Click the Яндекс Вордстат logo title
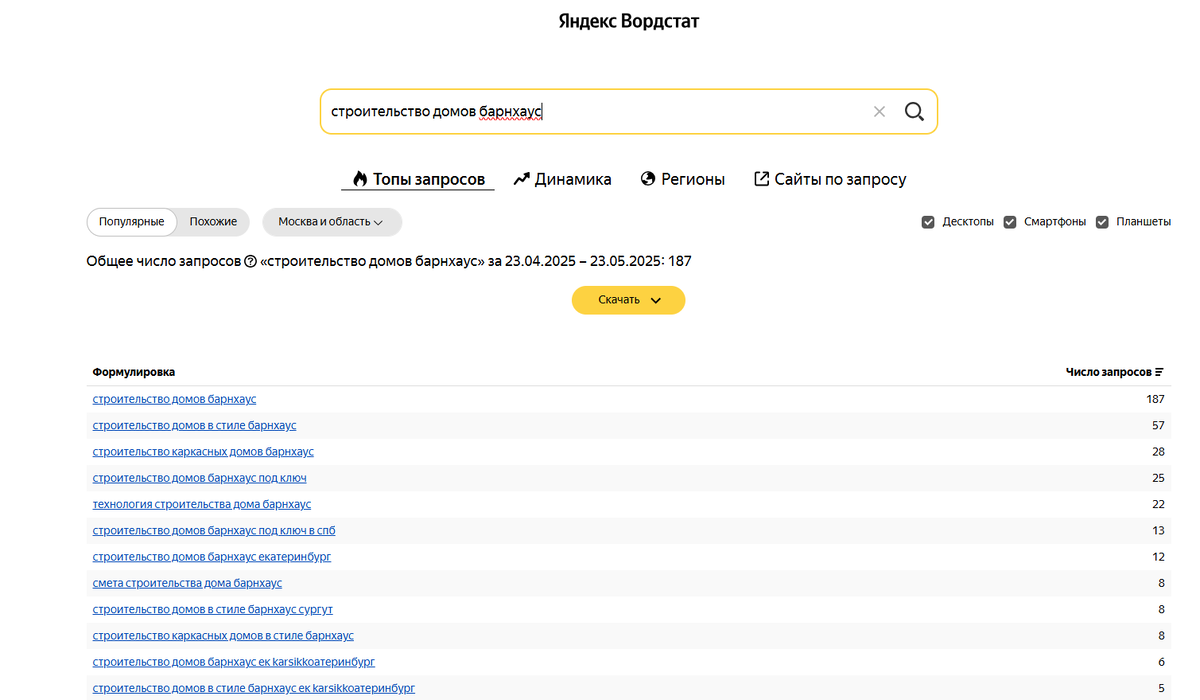The height and width of the screenshot is (700, 1200). click(x=628, y=21)
